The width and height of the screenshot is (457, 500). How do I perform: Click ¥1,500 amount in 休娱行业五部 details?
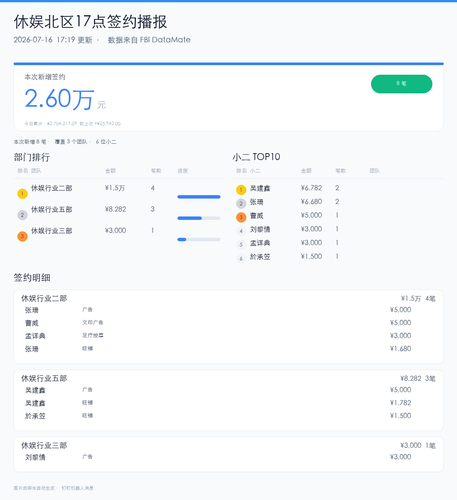(401, 416)
